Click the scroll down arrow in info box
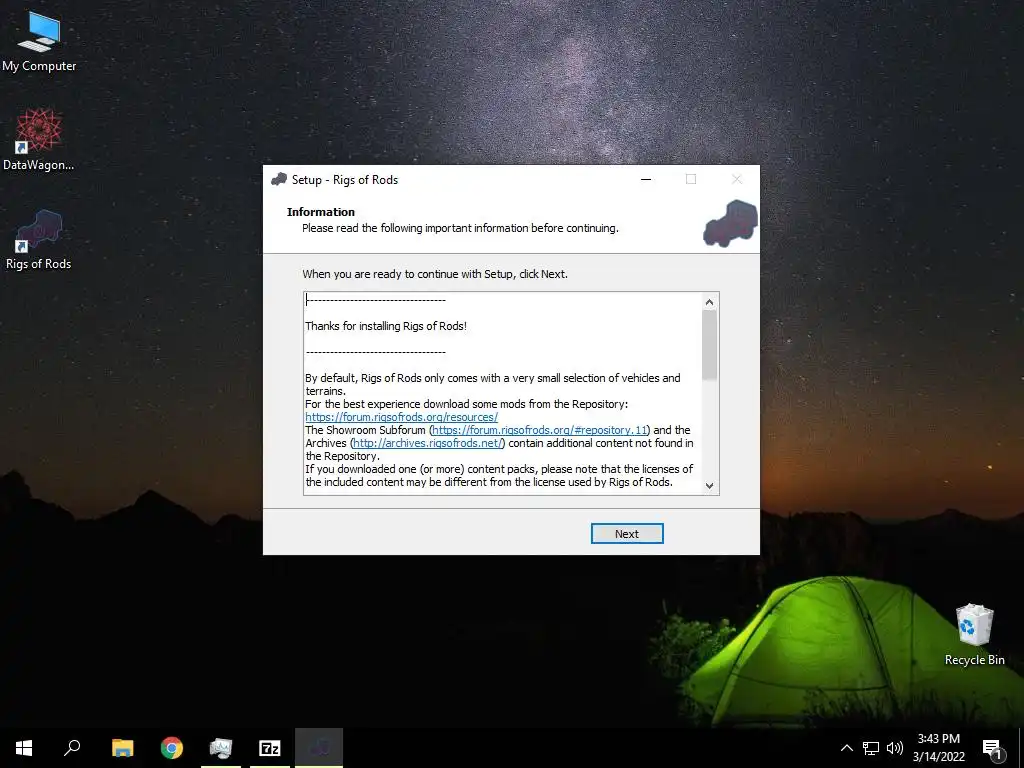Image resolution: width=1024 pixels, height=768 pixels. (710, 485)
